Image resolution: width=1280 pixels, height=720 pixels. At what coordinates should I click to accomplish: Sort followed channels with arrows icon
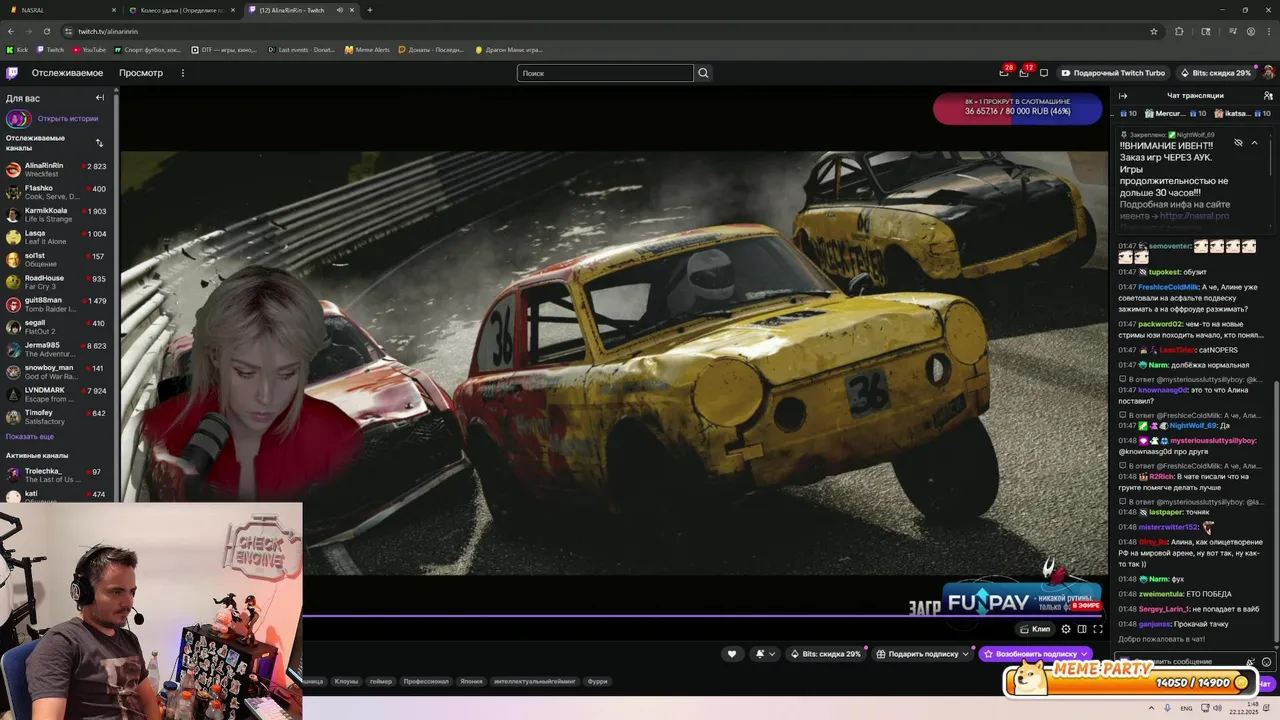(99, 143)
